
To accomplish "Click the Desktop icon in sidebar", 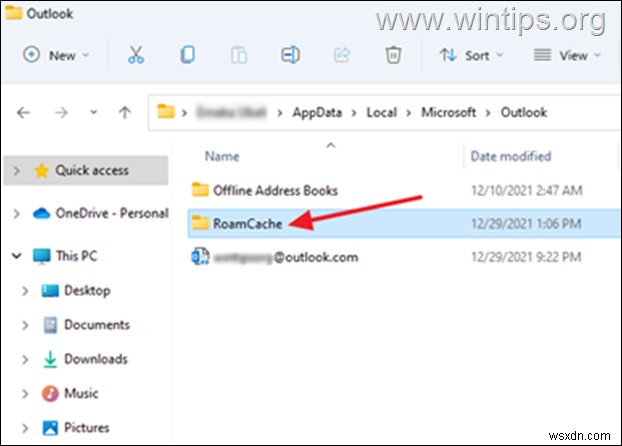I will pos(50,290).
